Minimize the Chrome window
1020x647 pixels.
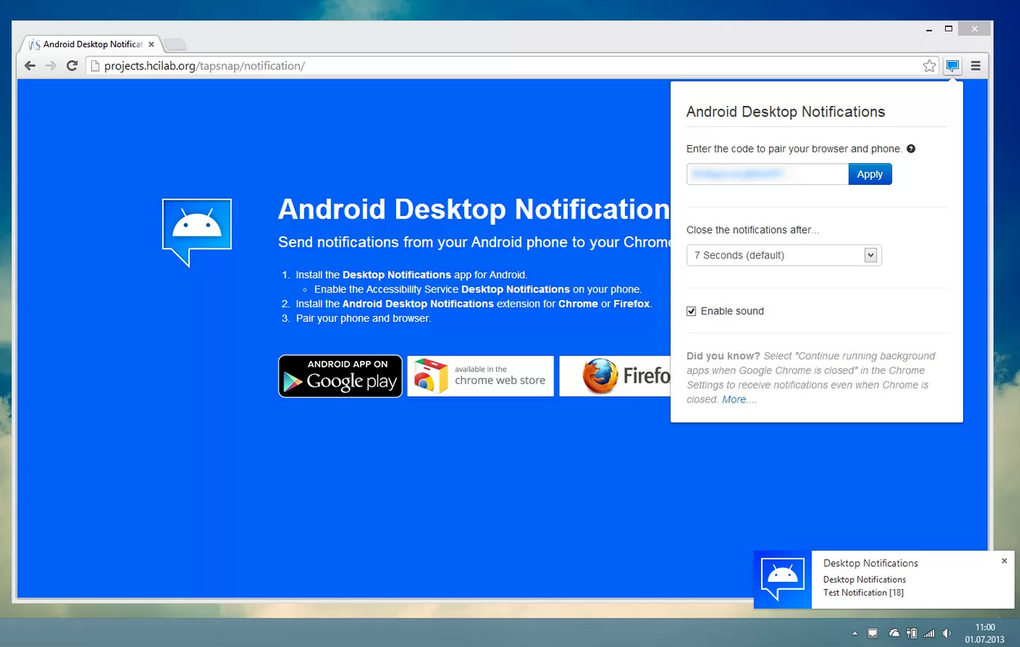click(x=929, y=29)
